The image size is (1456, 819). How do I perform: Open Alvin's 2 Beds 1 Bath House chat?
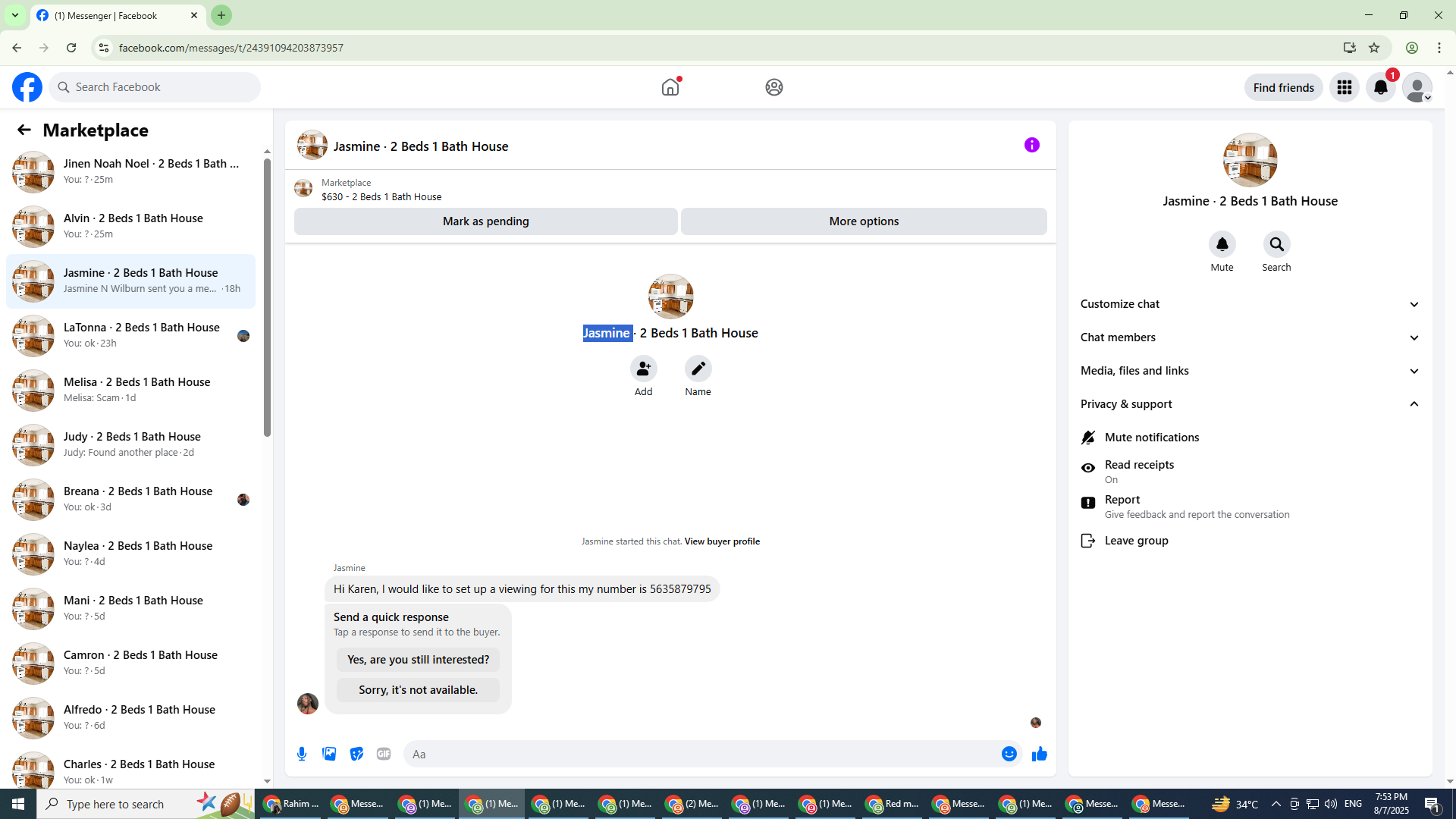(130, 226)
